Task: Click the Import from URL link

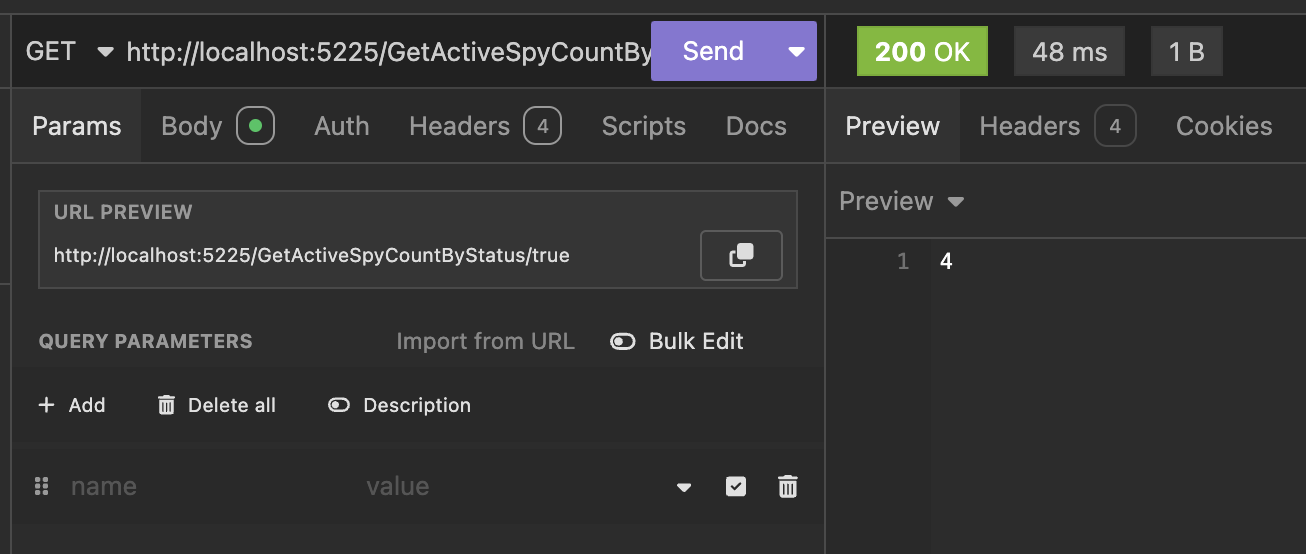Action: coord(485,342)
